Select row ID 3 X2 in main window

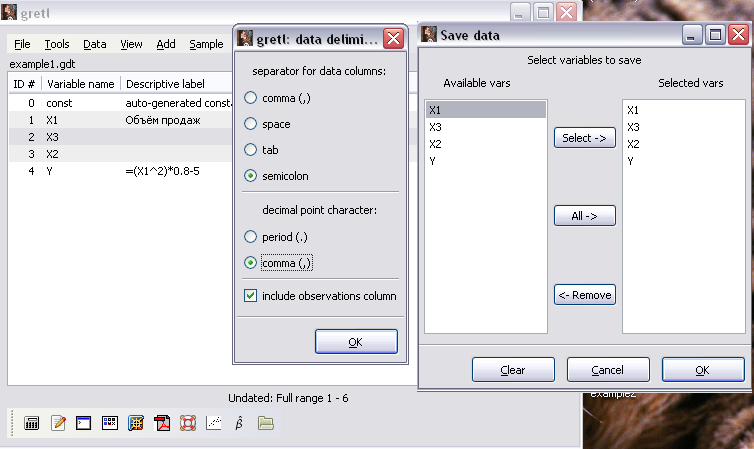tap(120, 154)
